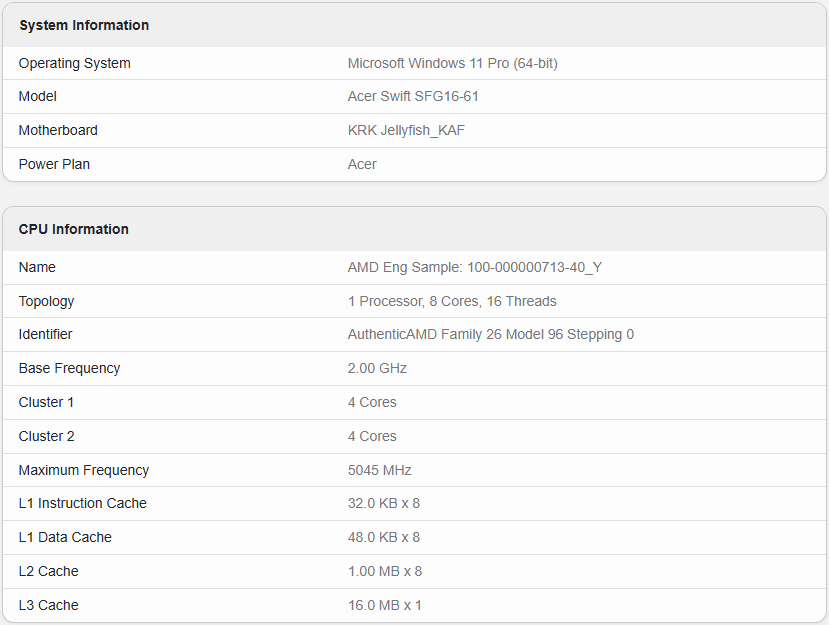The width and height of the screenshot is (829, 625).
Task: Select the Motherboard row label
Action: 58,130
